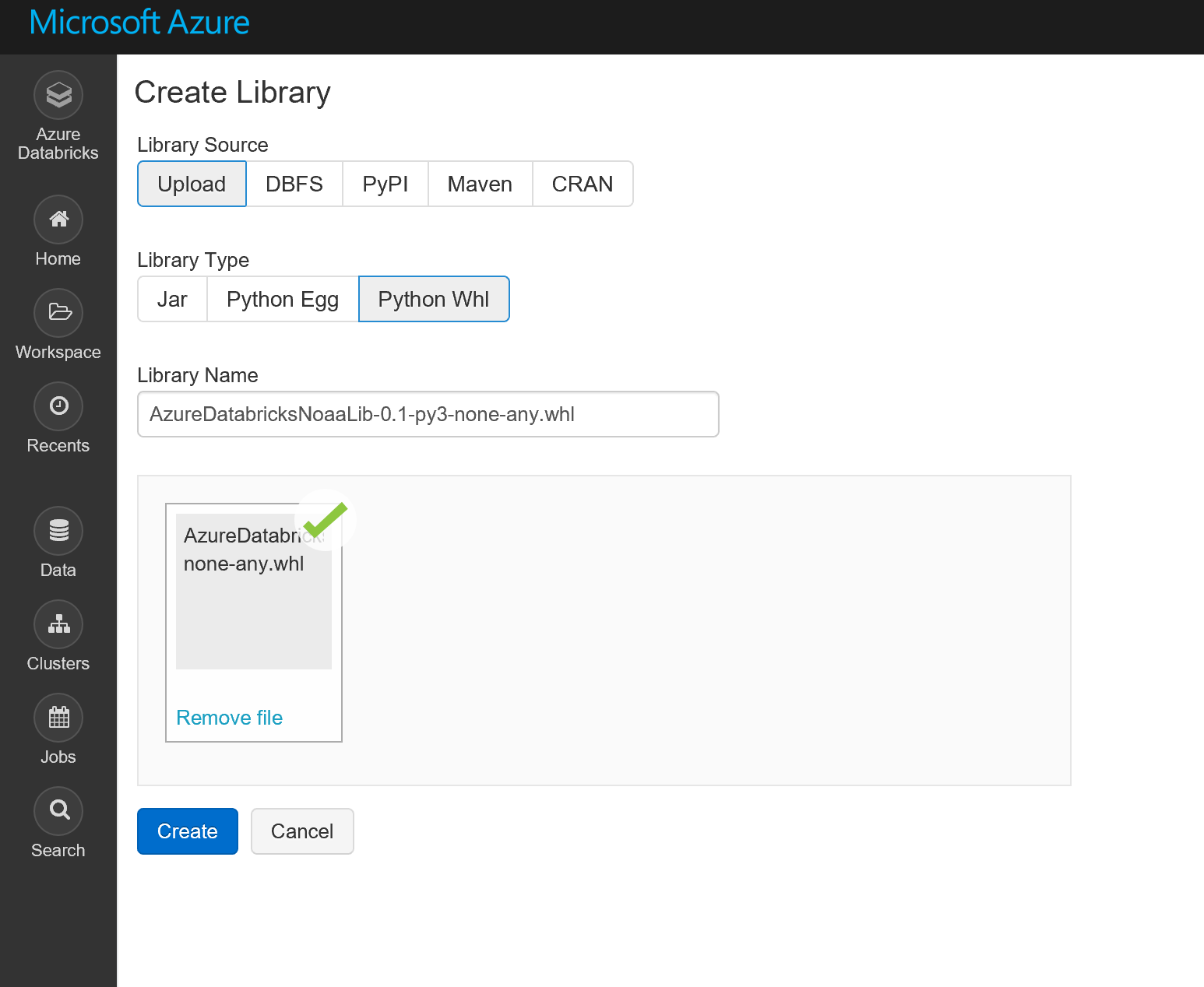Set library type to Python Egg

(x=283, y=300)
